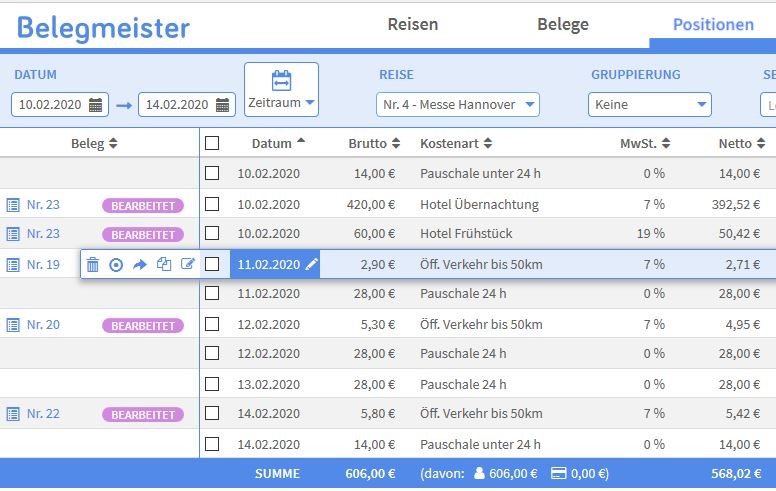The height and width of the screenshot is (491, 776).
Task: Click the edit note icon in Nr. 19 row
Action: [188, 265]
